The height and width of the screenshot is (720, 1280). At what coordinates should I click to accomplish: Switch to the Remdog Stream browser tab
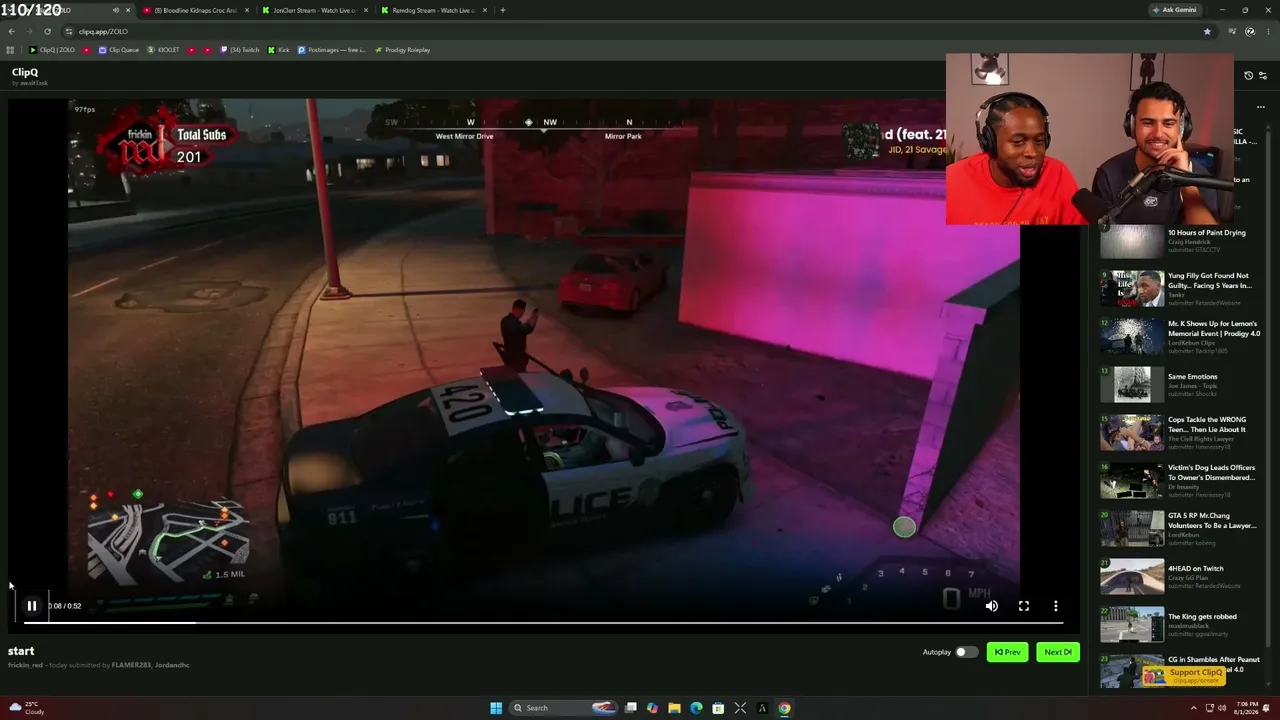tap(433, 10)
